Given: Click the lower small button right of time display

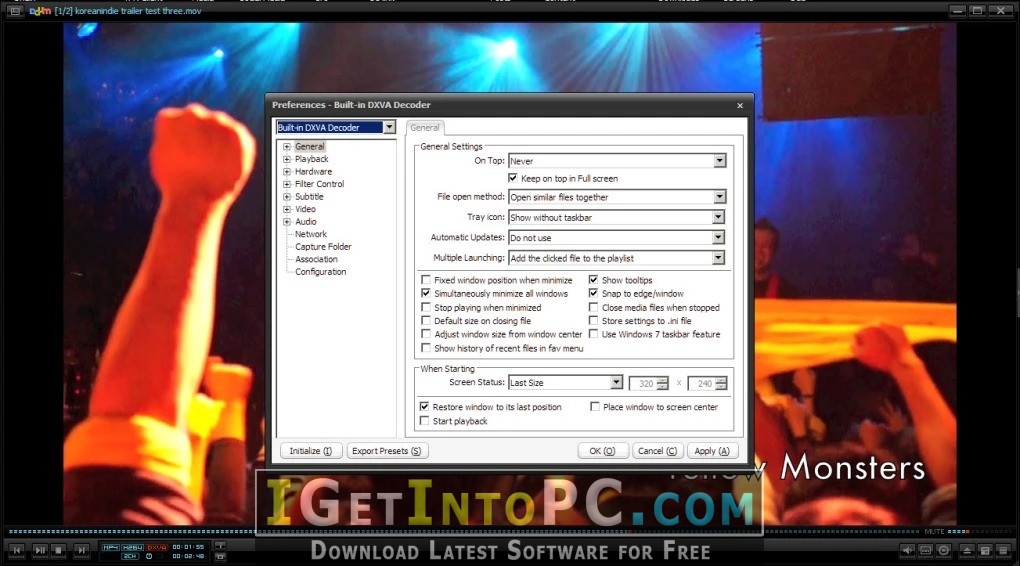Looking at the screenshot, I should pyautogui.click(x=220, y=557).
